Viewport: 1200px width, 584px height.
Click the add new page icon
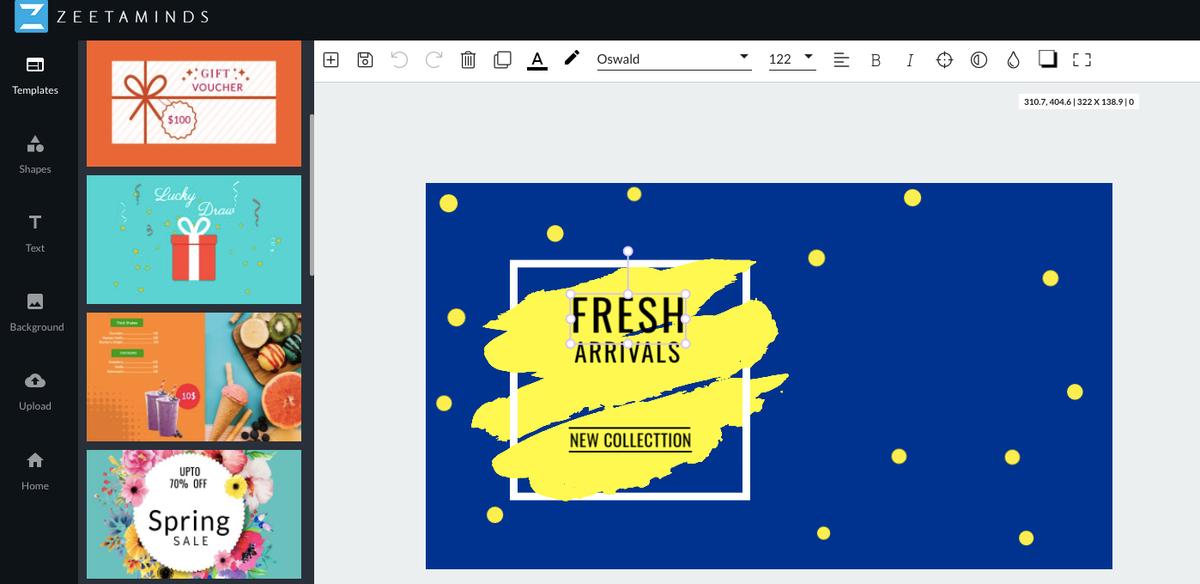click(x=331, y=60)
